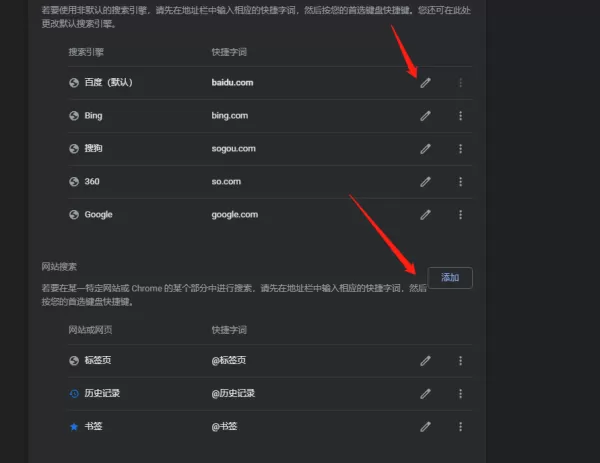Open more actions menu for 书签
Viewport: 600px width, 463px height.
click(460, 426)
